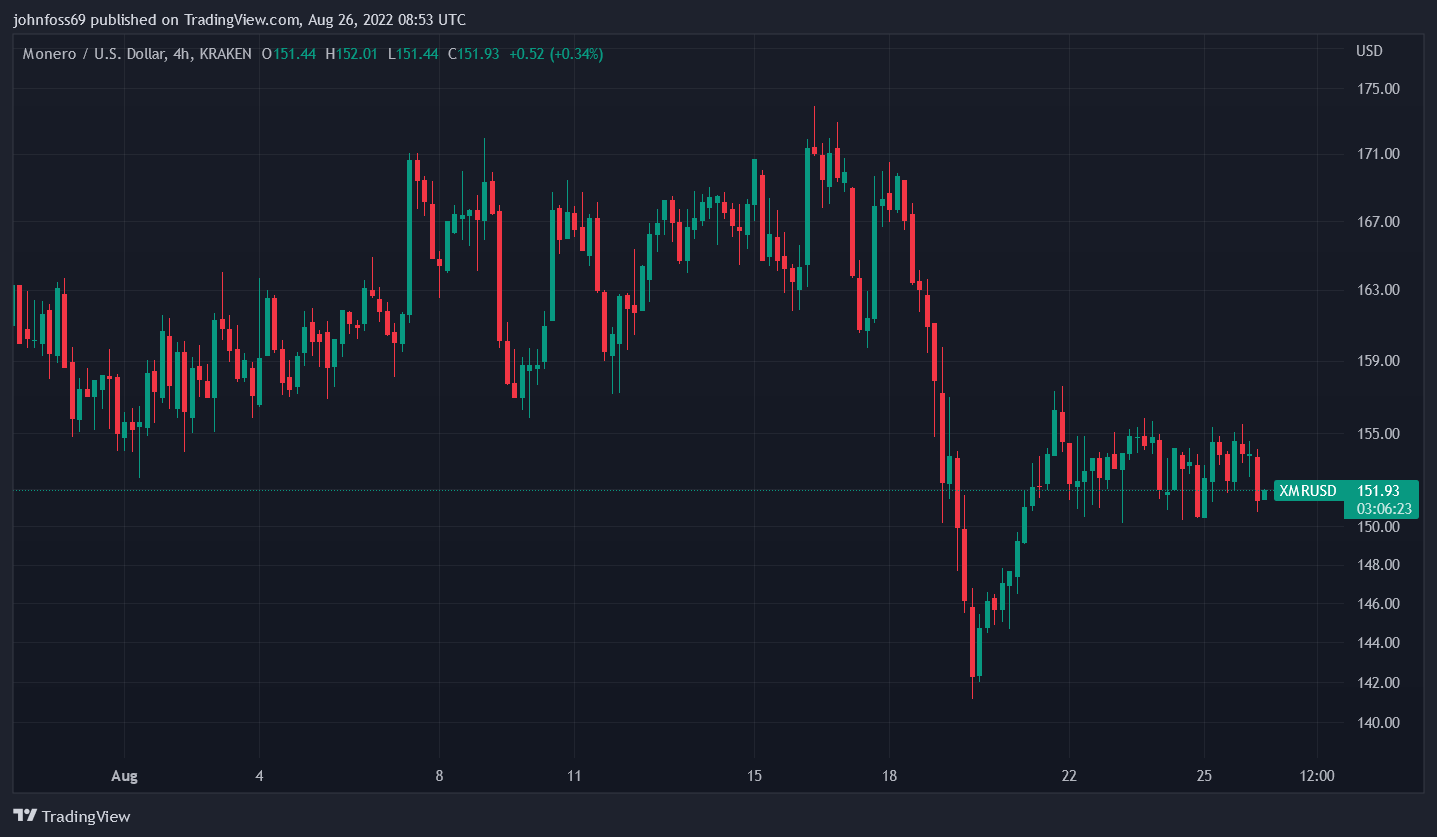Click the KRAKEN exchange label
The width and height of the screenshot is (1437, 837).
tap(224, 54)
